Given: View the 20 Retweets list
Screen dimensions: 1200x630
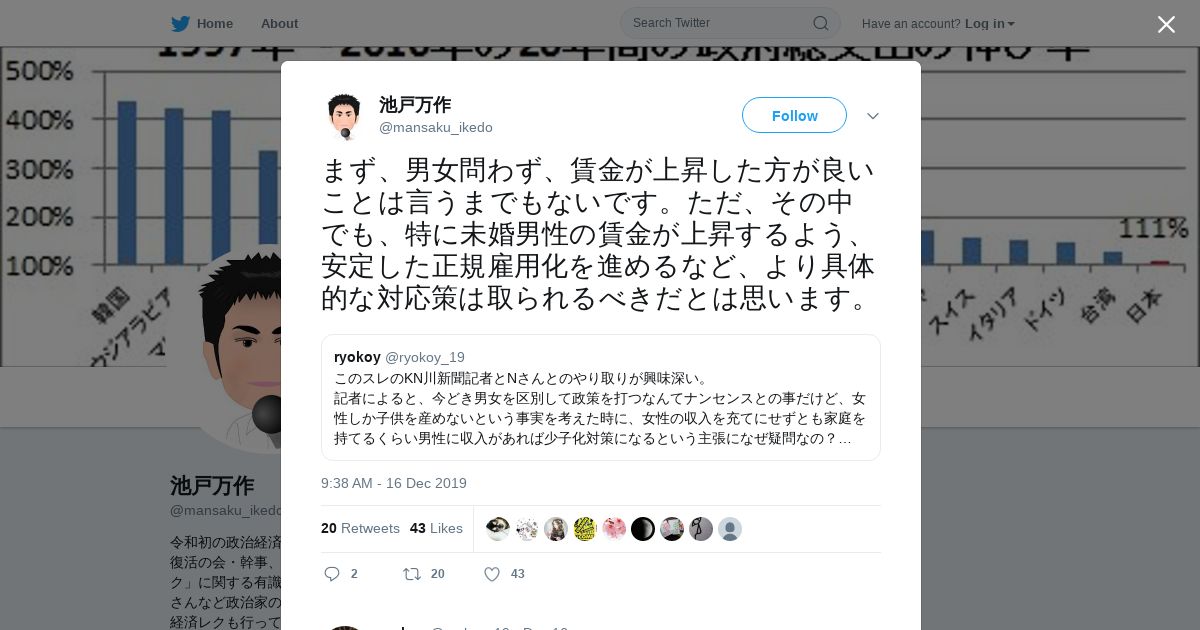Looking at the screenshot, I should [360, 528].
